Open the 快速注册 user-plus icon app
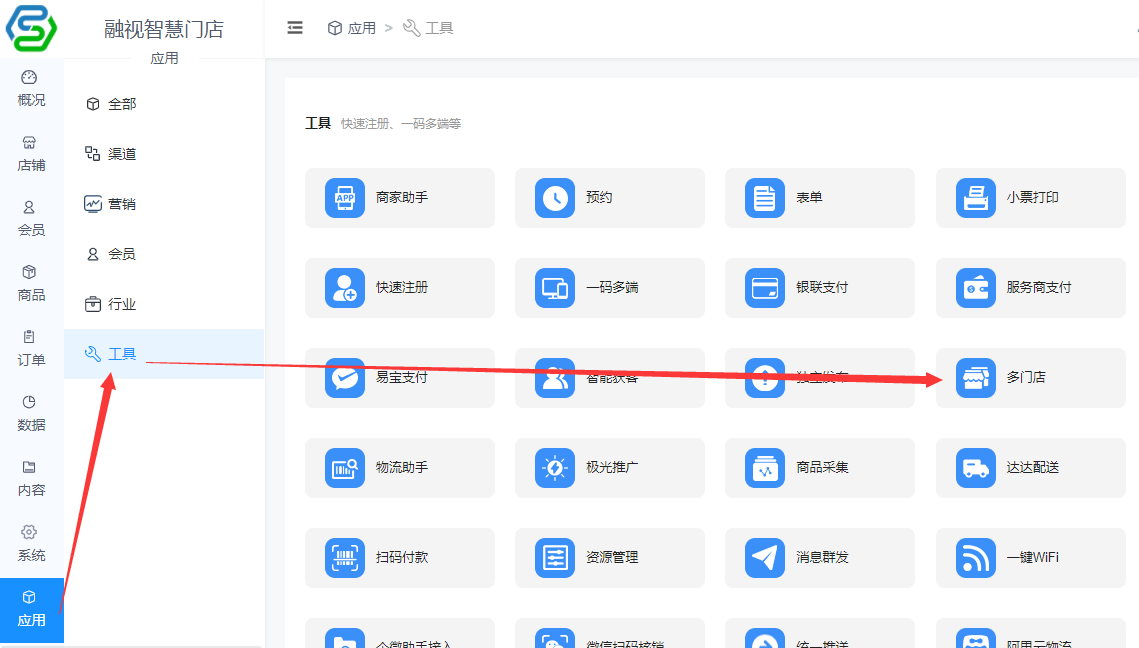The width and height of the screenshot is (1139, 648). click(x=400, y=288)
